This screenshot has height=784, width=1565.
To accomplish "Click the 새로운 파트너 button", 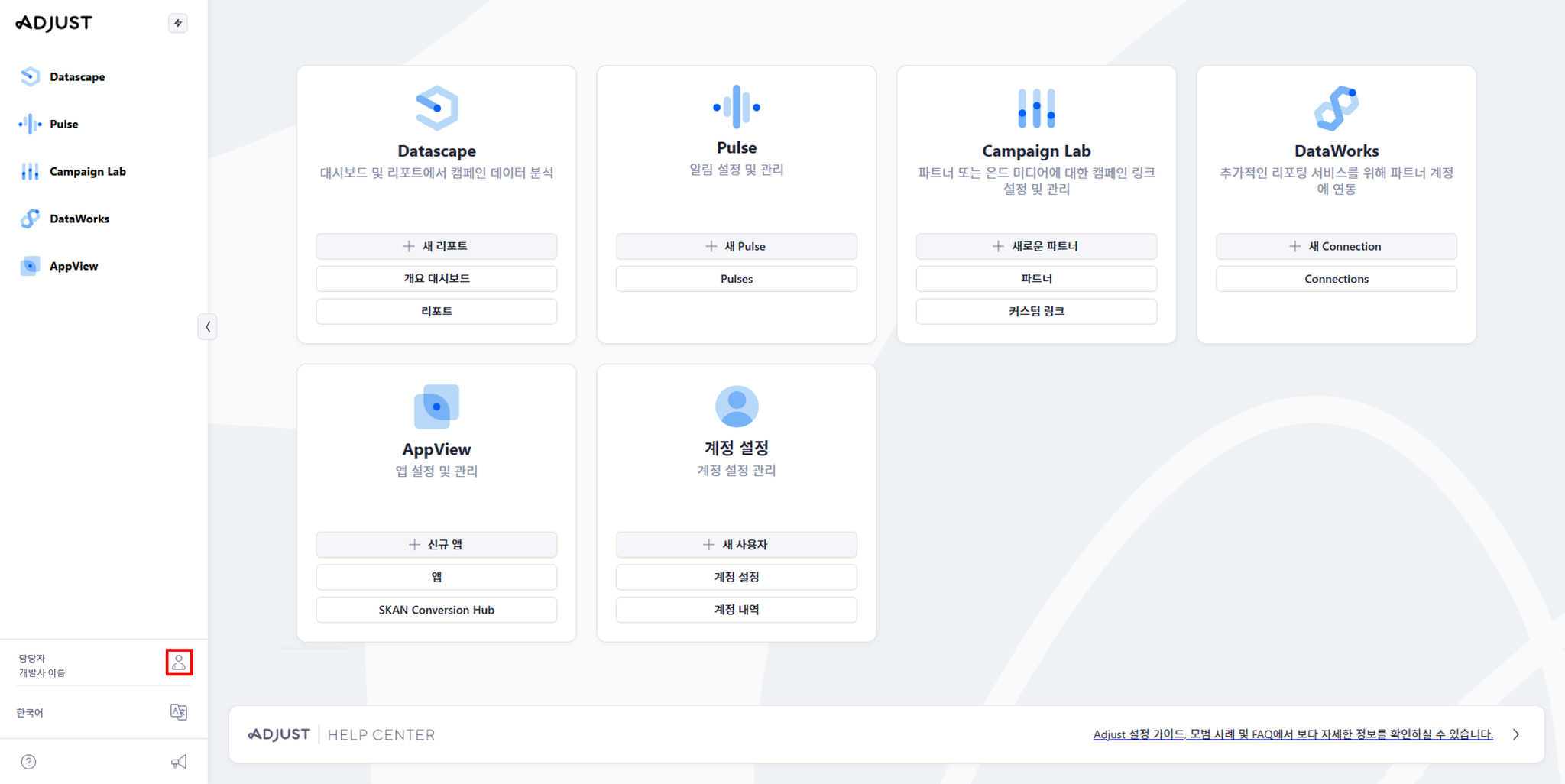I will coord(1036,246).
